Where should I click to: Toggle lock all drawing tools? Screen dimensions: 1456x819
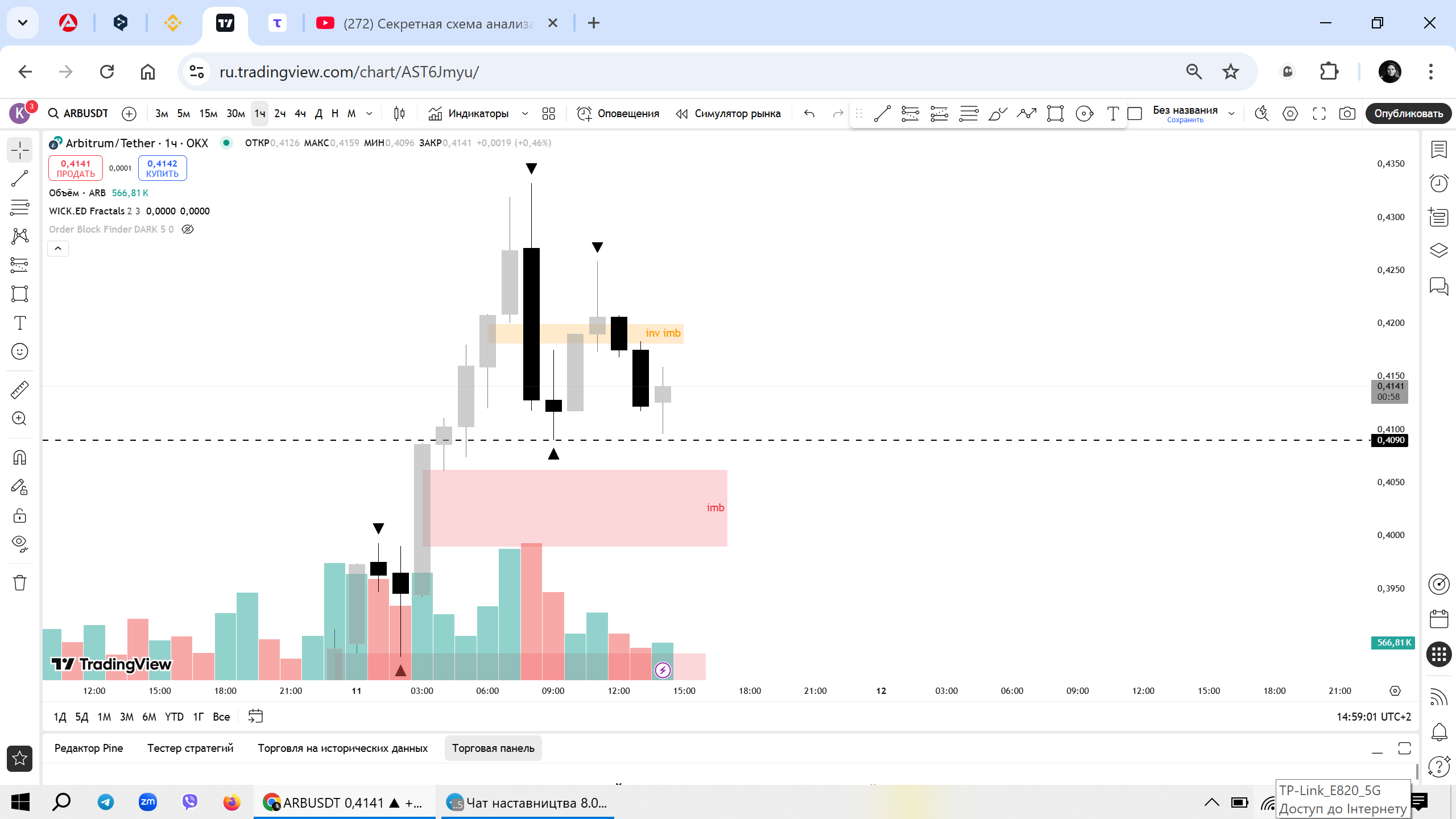19,516
